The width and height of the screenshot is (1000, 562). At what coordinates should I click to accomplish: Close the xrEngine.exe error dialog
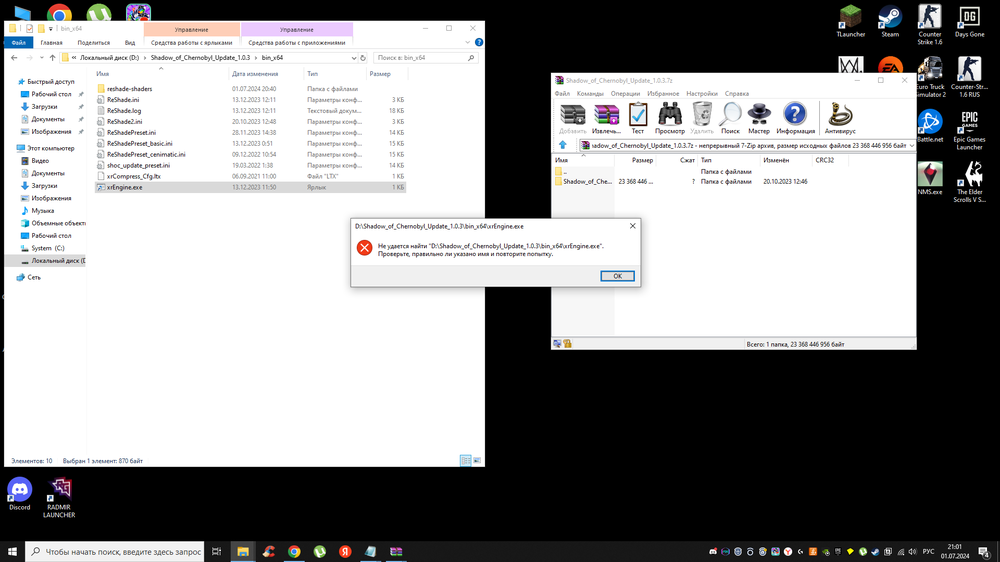click(x=633, y=226)
